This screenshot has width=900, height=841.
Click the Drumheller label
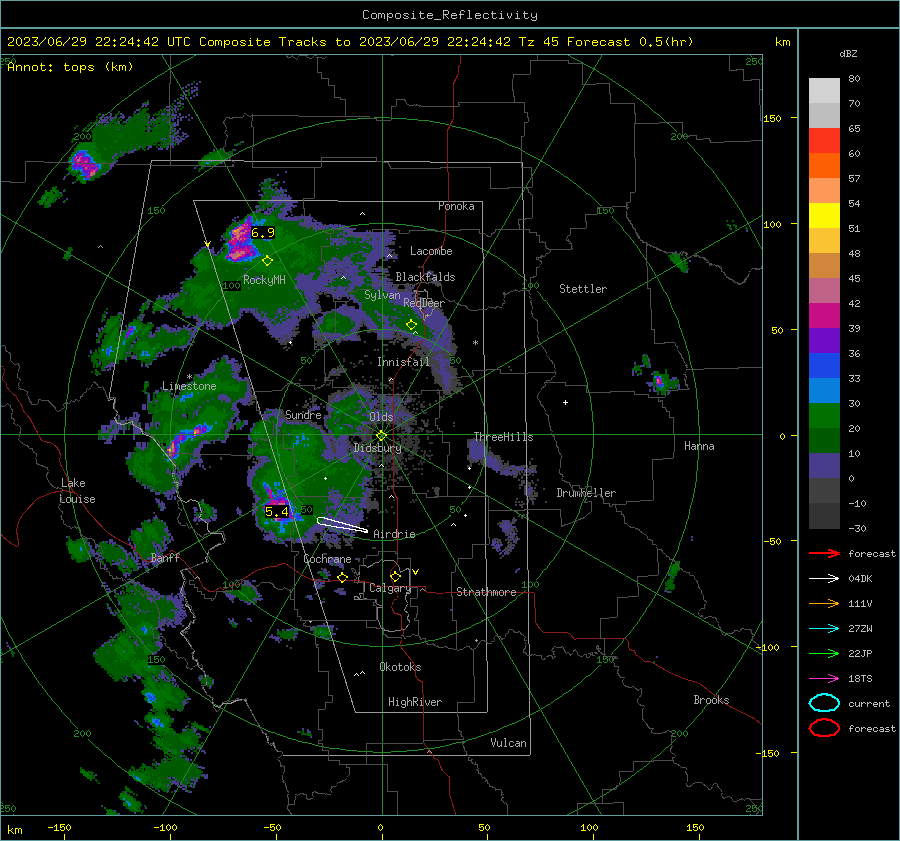(x=586, y=493)
